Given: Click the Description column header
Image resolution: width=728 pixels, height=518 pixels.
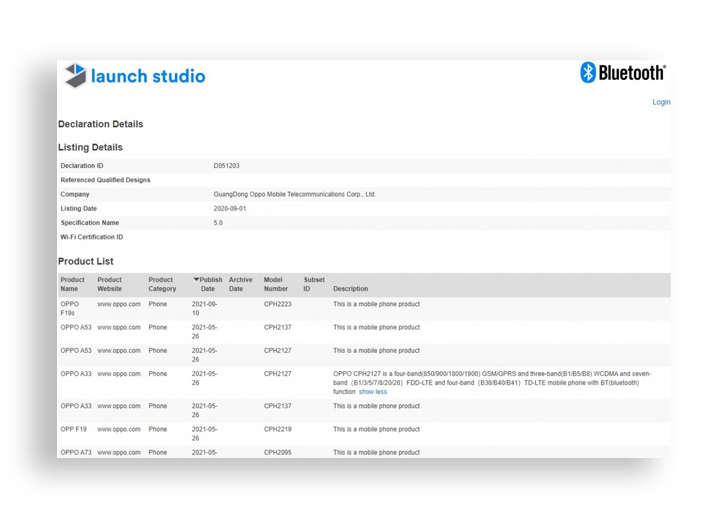Looking at the screenshot, I should (x=351, y=289).
